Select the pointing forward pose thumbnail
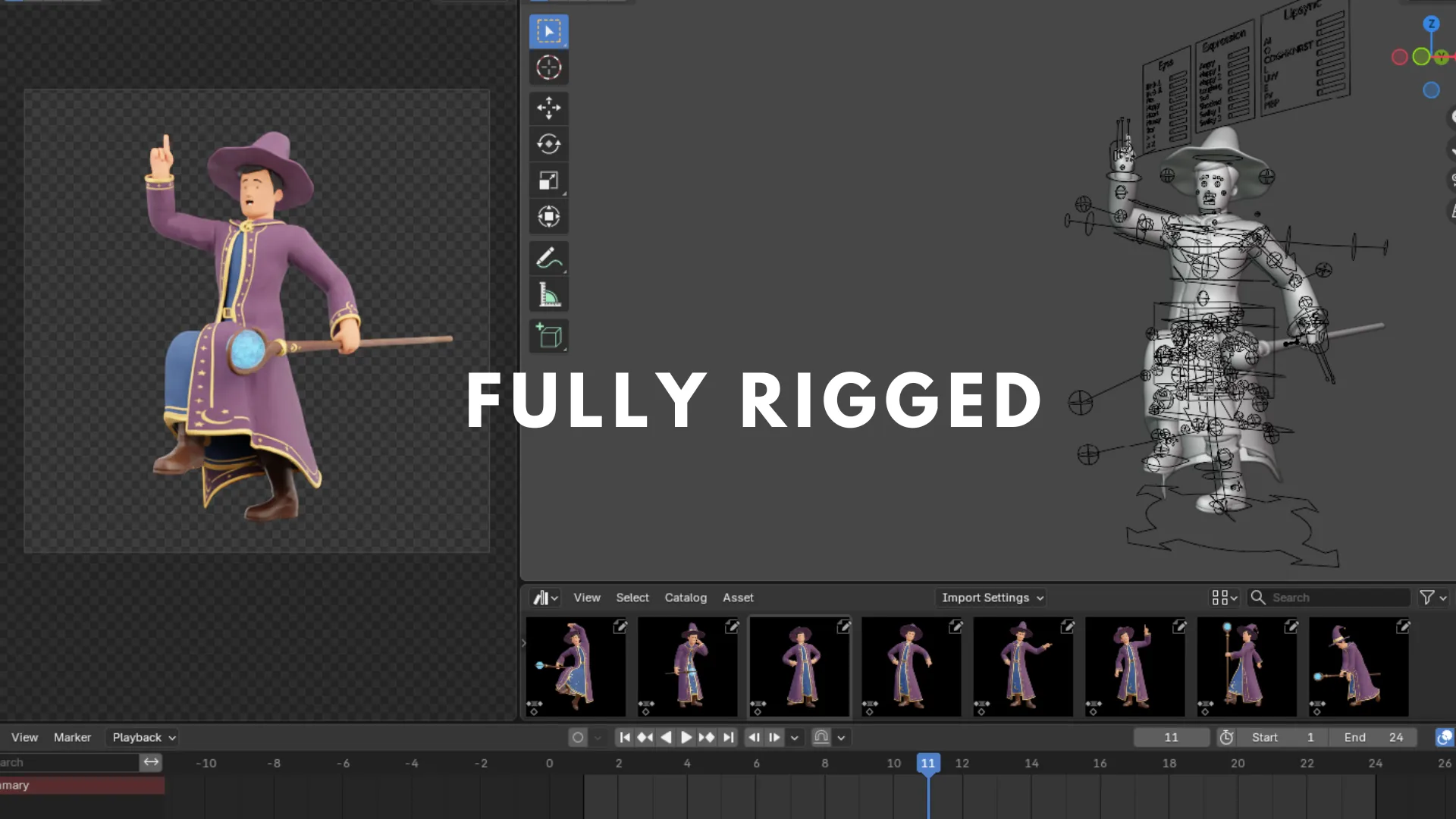Viewport: 1456px width, 819px height. (1023, 667)
